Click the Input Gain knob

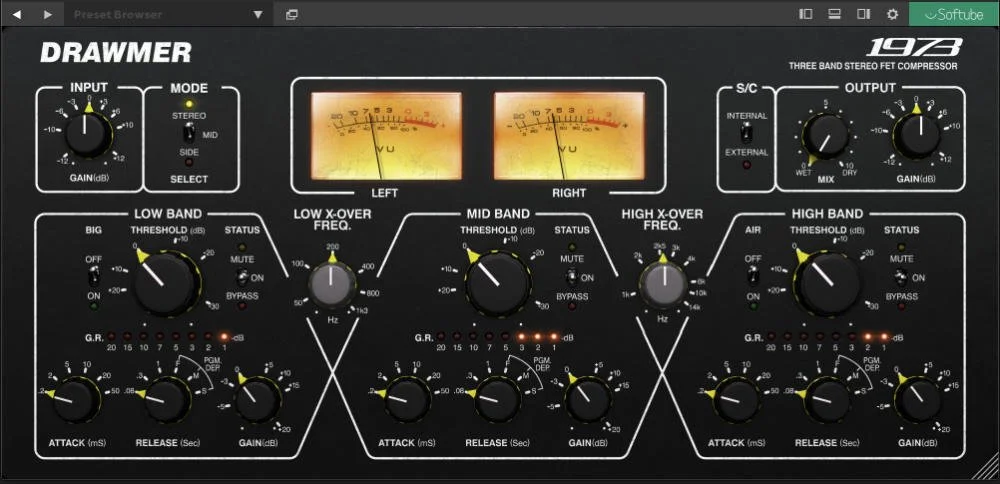88,134
